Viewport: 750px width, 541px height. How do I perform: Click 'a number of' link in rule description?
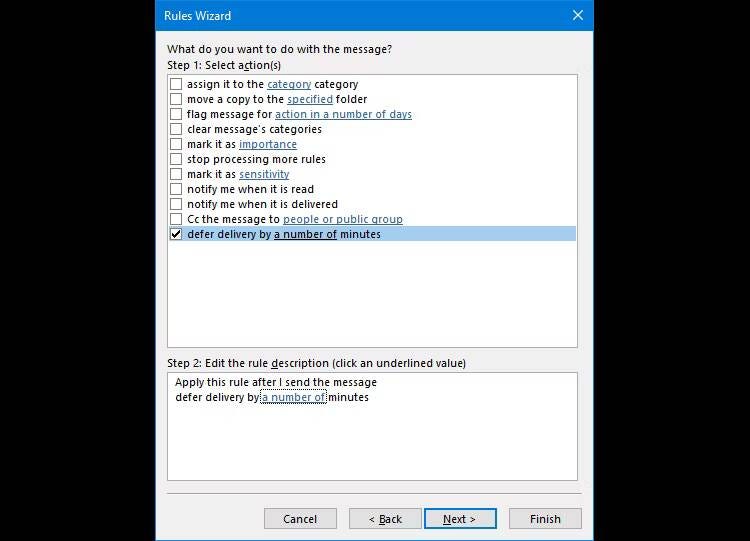[294, 397]
